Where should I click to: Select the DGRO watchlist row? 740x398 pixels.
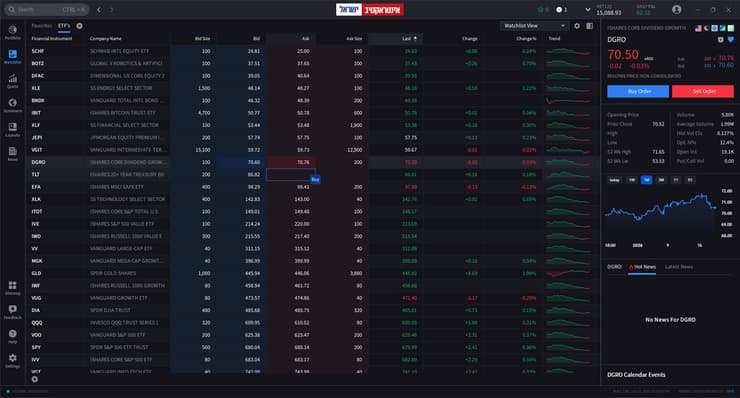tap(312, 162)
